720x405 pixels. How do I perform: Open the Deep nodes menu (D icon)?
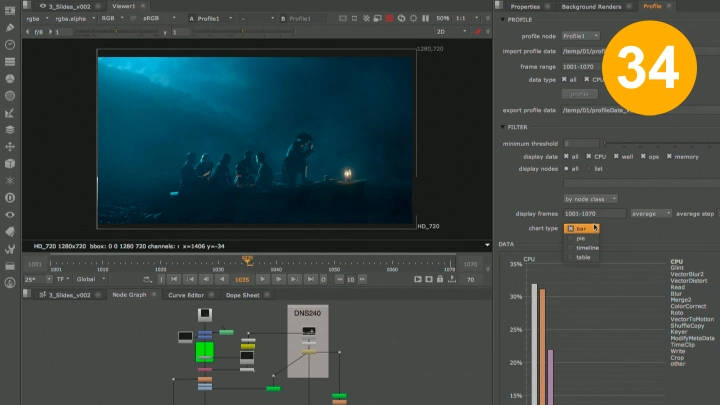click(x=10, y=198)
